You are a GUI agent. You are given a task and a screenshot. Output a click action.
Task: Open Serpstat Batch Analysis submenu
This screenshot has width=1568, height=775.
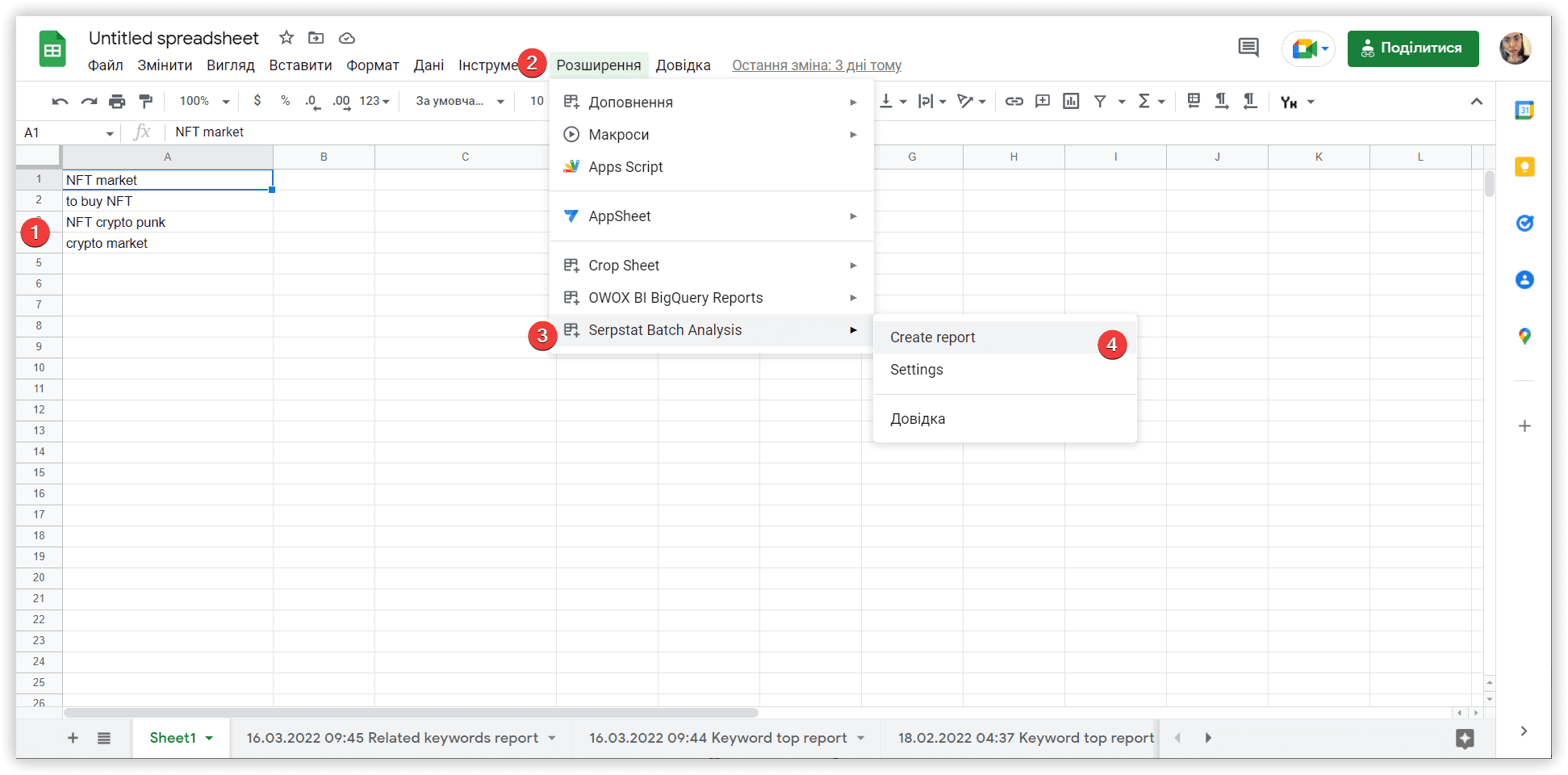(711, 330)
